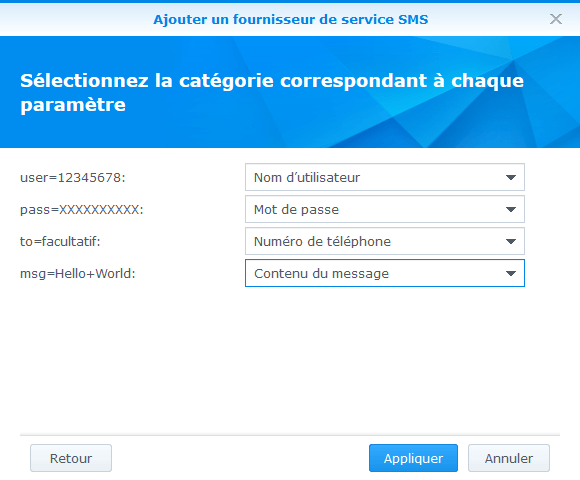Click the arrow on Contenu du message dropdown
The width and height of the screenshot is (580, 480).
pos(511,273)
